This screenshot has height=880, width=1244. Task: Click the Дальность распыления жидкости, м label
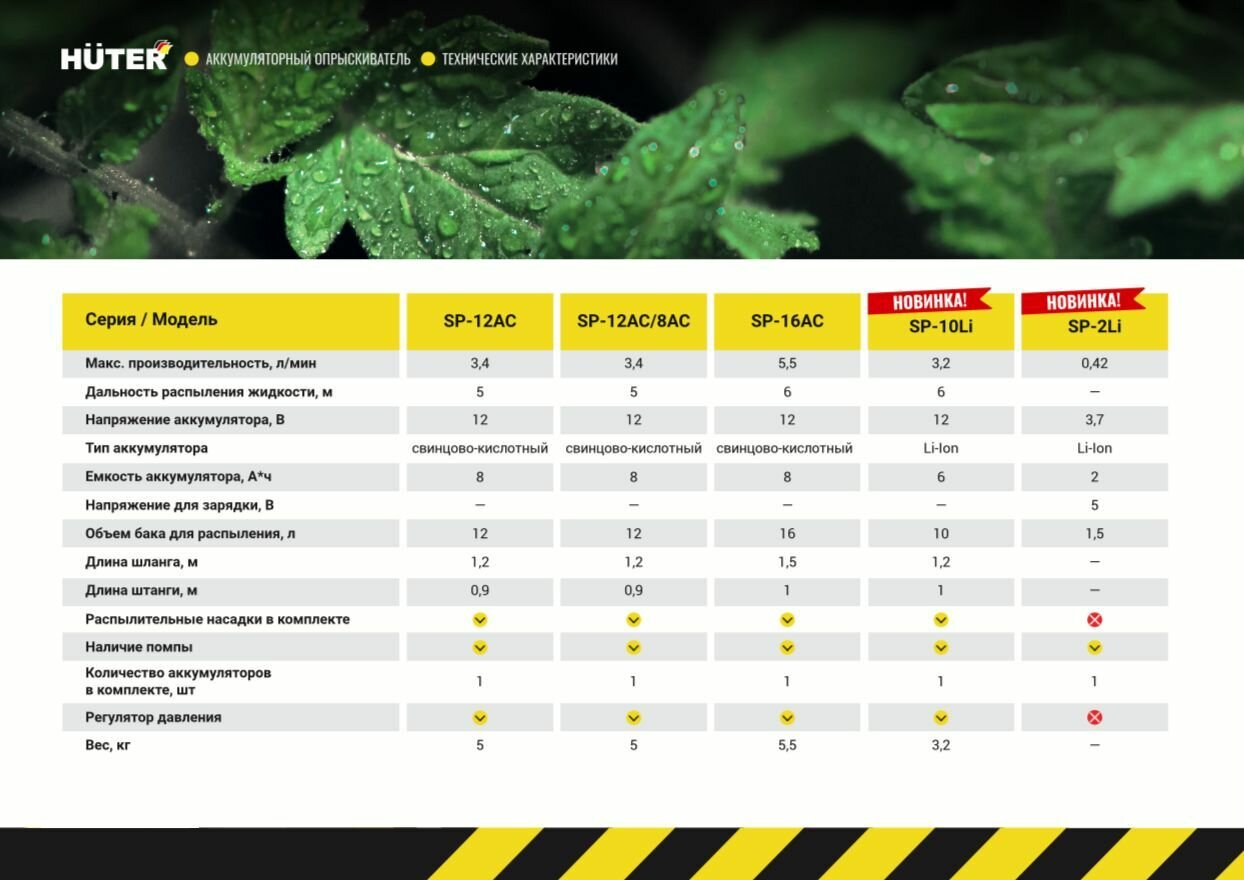pyautogui.click(x=209, y=392)
